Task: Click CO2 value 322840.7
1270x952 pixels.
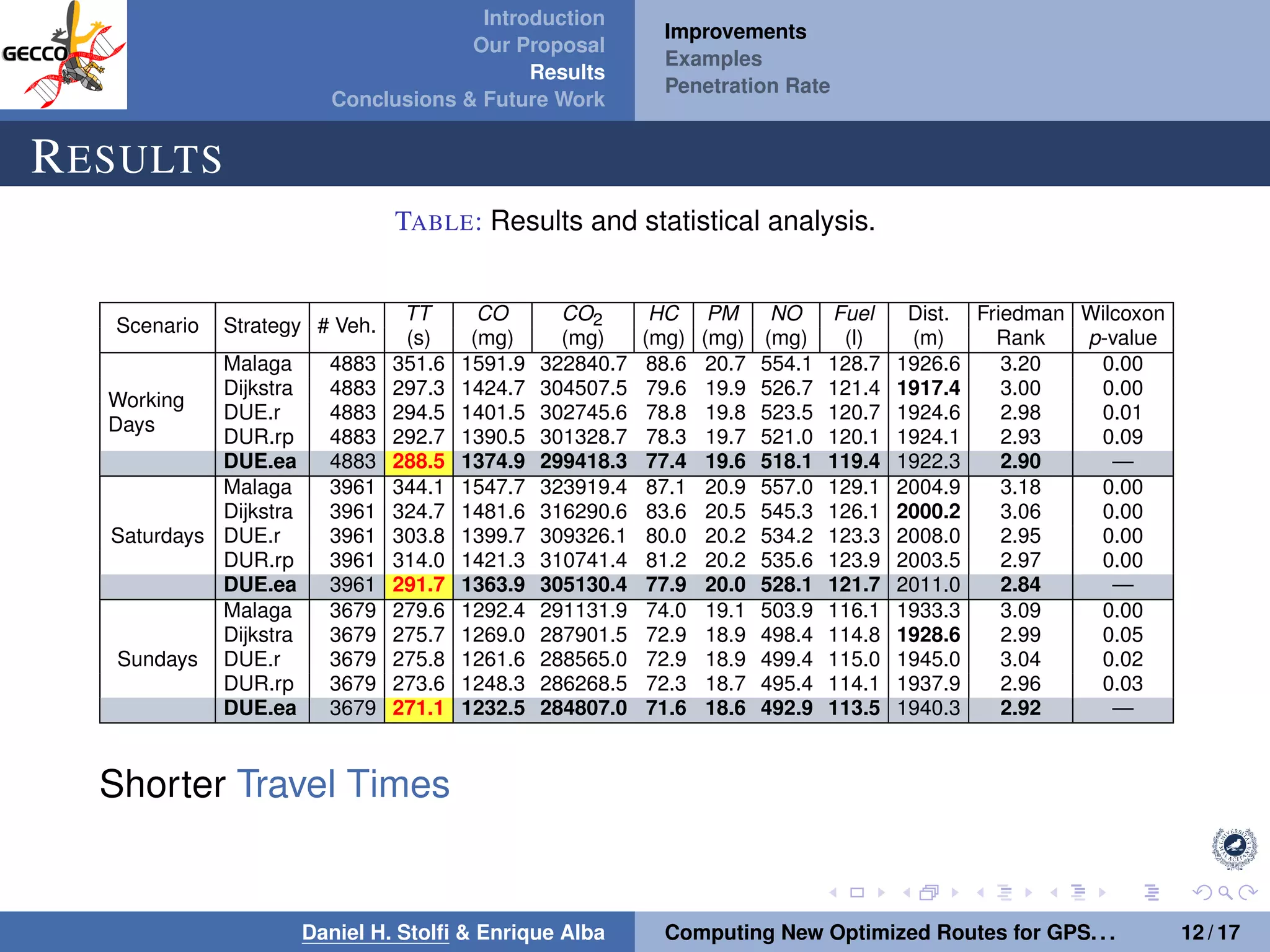Action: (584, 364)
